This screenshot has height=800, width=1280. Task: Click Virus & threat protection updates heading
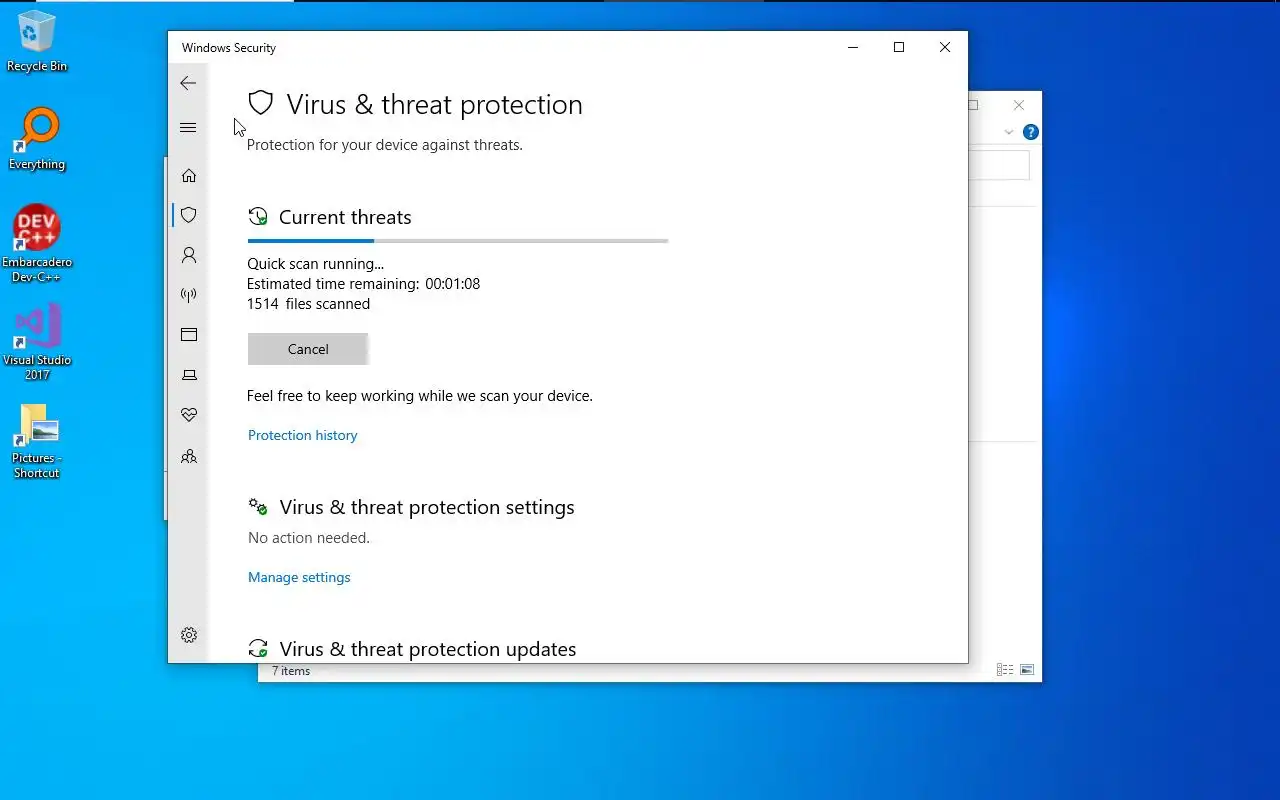[428, 649]
